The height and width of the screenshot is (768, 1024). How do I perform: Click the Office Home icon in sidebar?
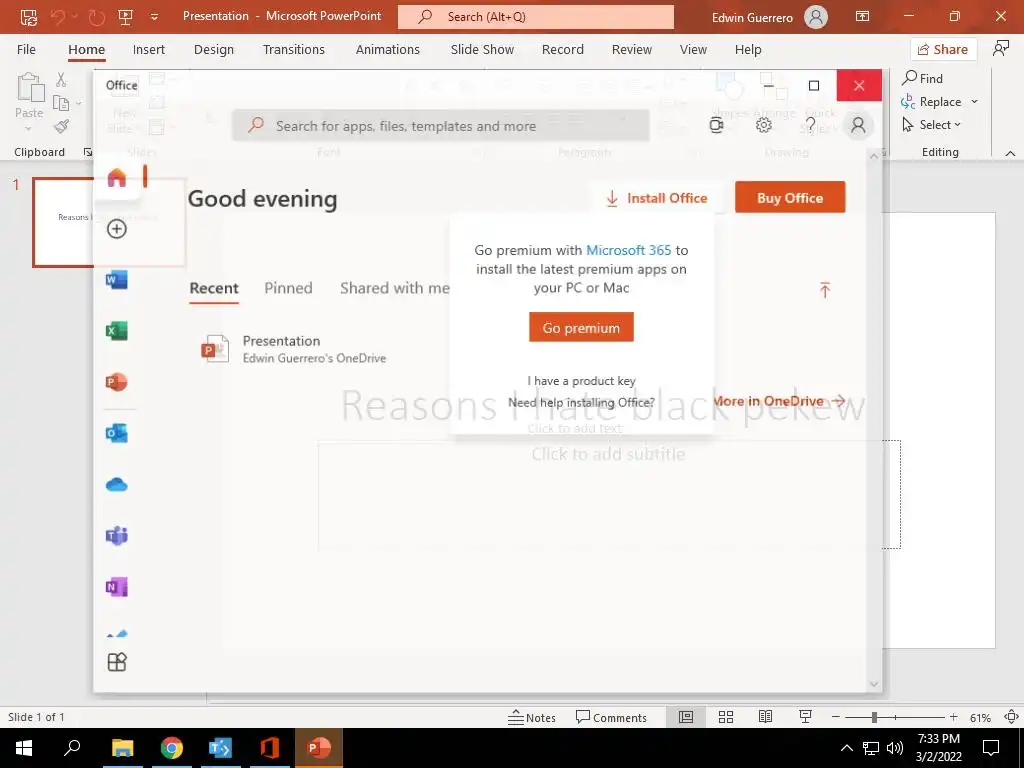pyautogui.click(x=116, y=177)
